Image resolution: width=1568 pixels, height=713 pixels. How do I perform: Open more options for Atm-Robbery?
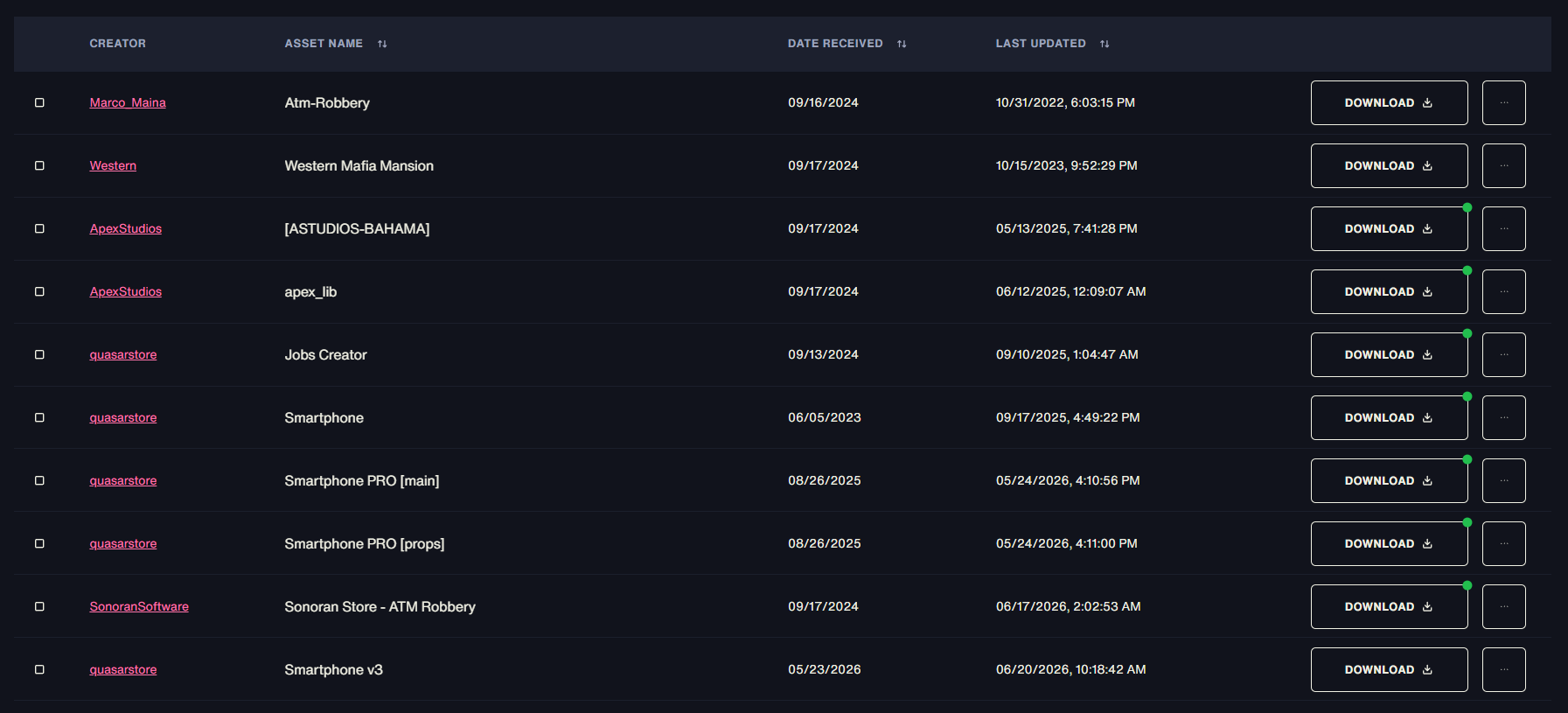(x=1503, y=102)
